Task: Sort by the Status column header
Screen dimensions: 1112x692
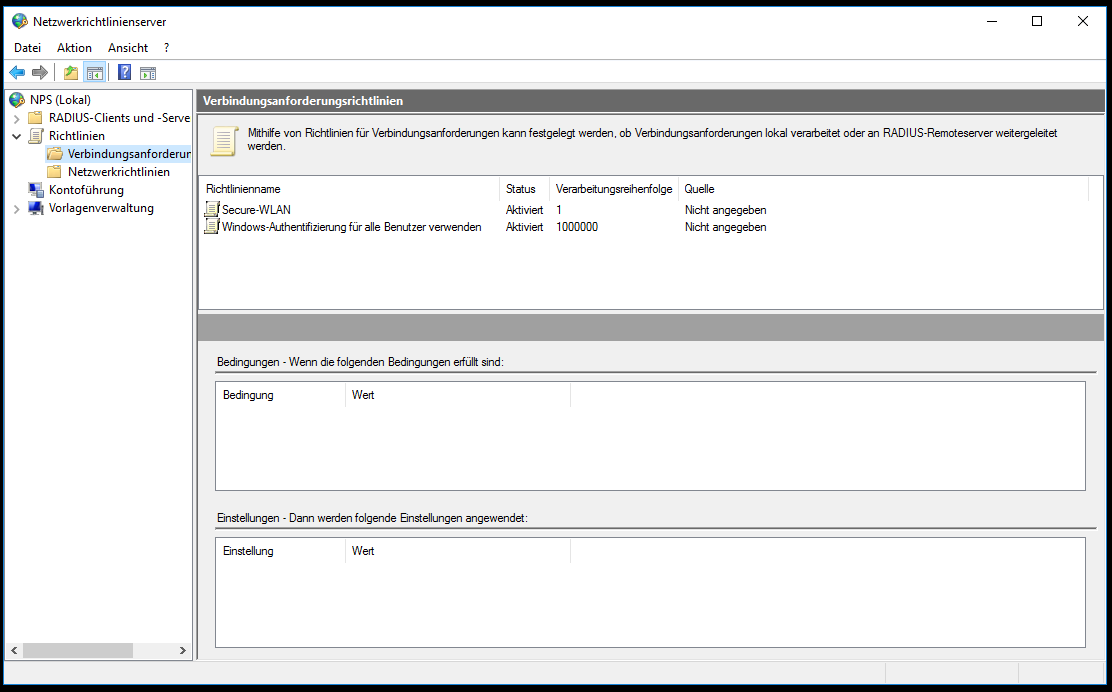Action: [x=525, y=189]
